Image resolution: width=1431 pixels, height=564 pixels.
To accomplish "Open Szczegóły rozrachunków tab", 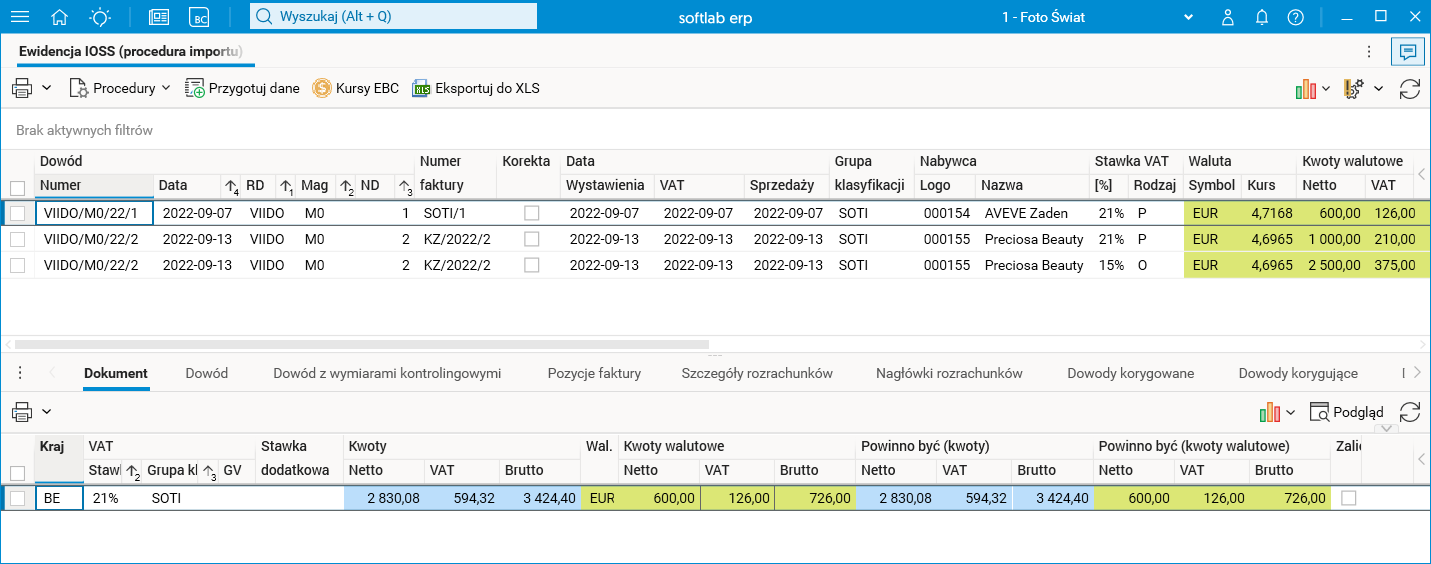I will (757, 373).
